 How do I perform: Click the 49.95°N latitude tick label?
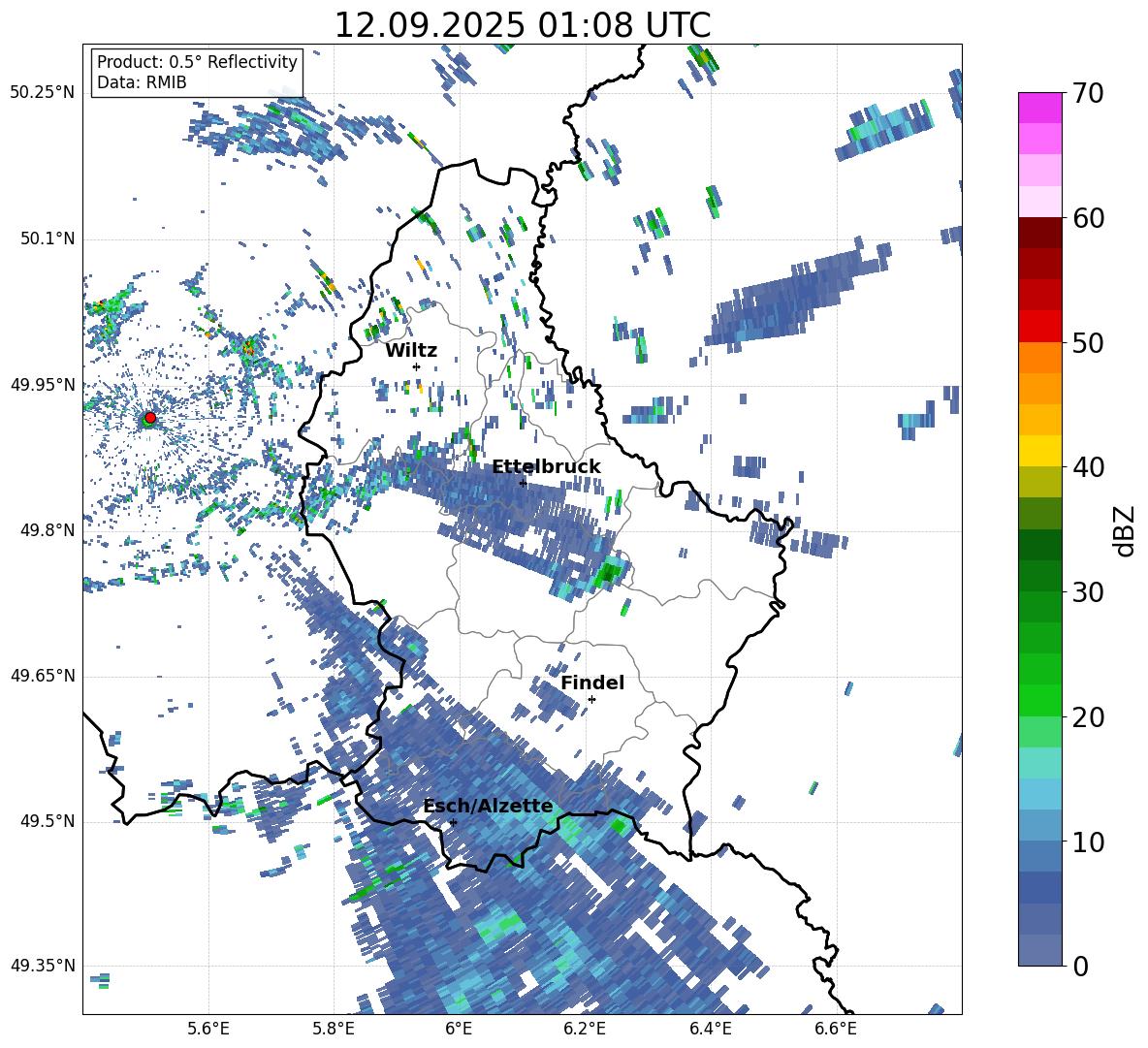point(43,384)
